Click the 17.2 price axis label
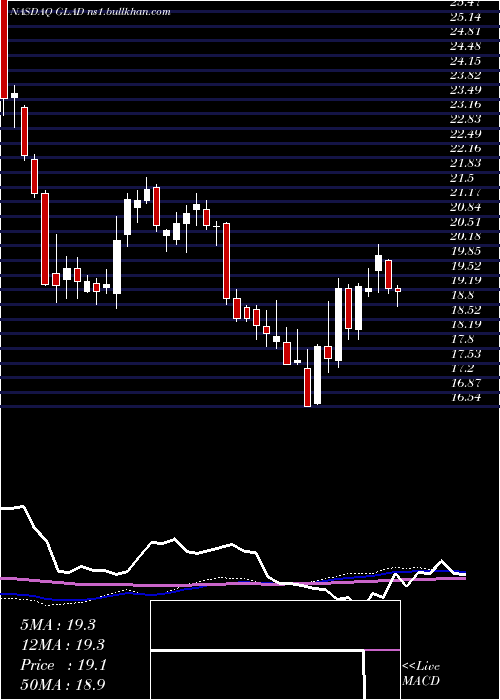This screenshot has height=700, width=500. [462, 368]
